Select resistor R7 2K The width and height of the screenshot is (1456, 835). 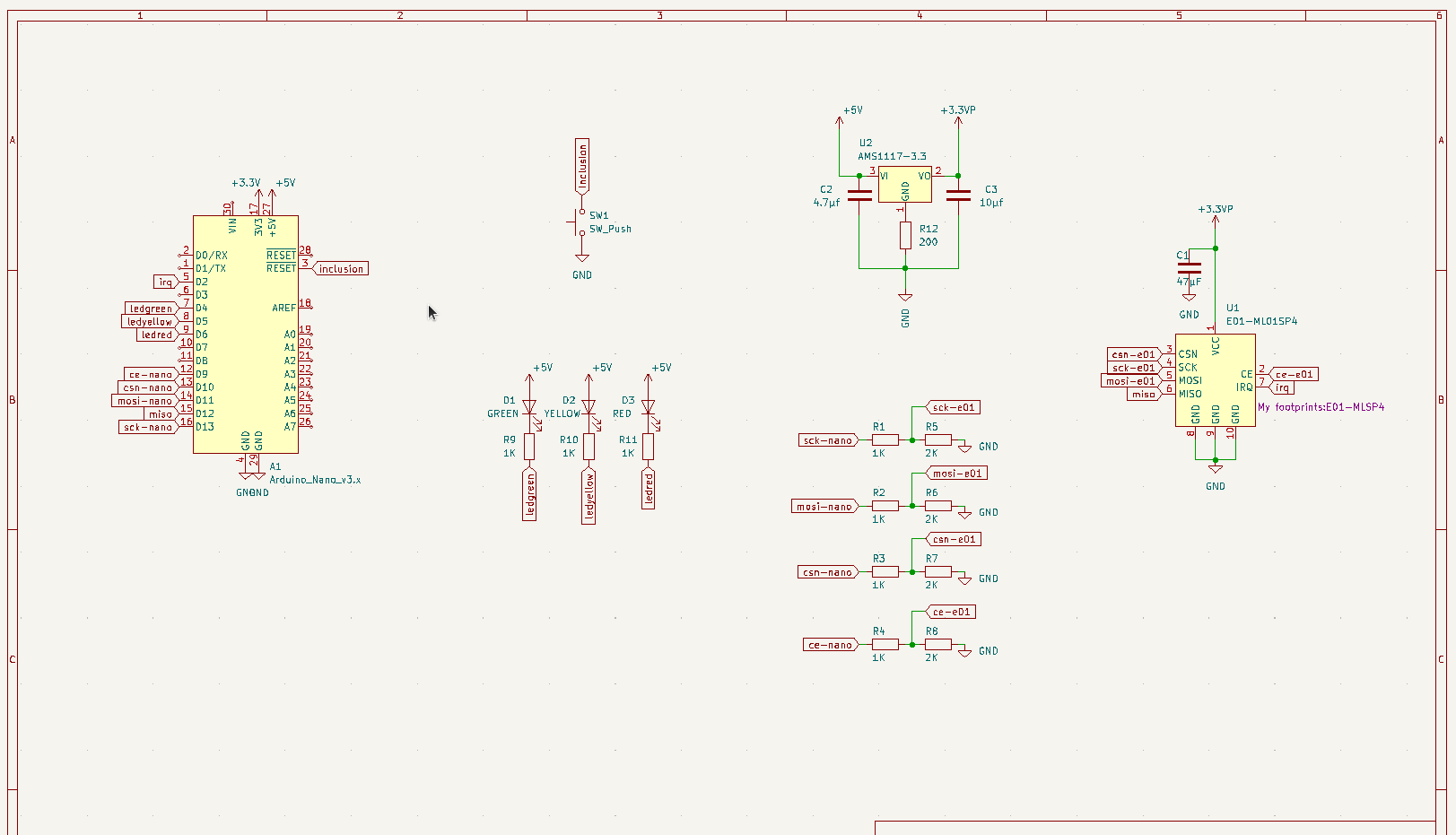938,571
